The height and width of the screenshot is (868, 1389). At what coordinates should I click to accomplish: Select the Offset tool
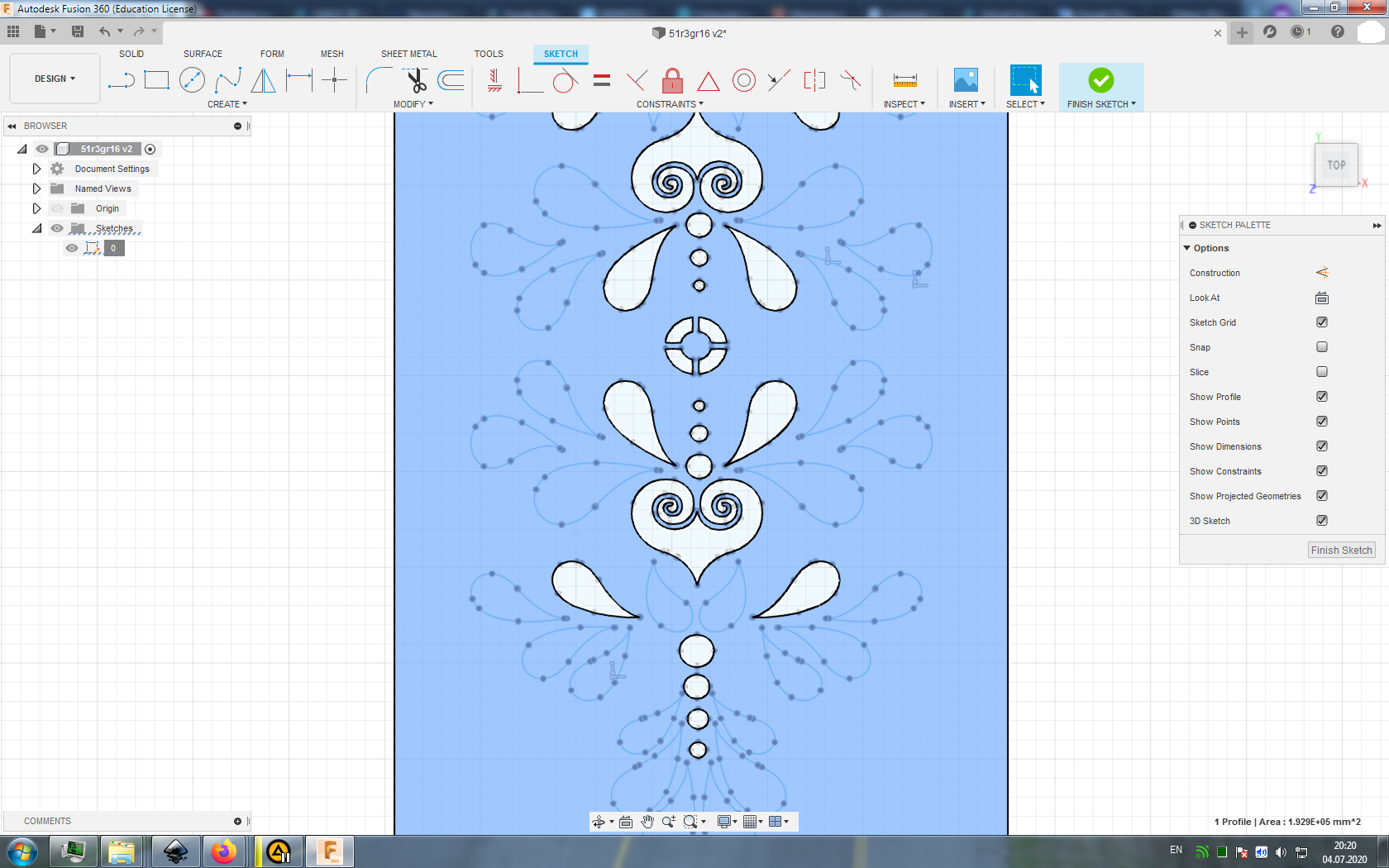click(451, 80)
